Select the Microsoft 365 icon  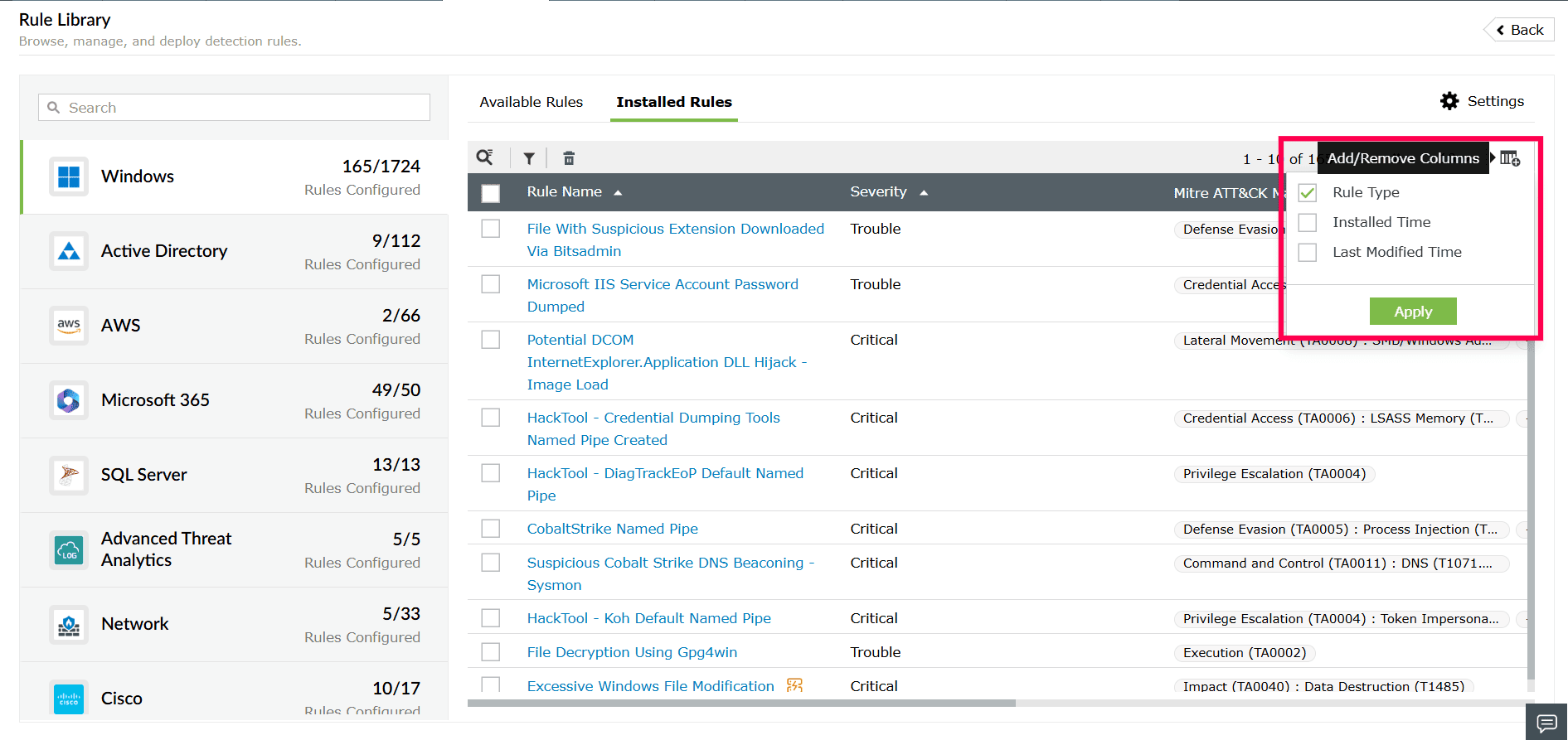pyautogui.click(x=69, y=400)
